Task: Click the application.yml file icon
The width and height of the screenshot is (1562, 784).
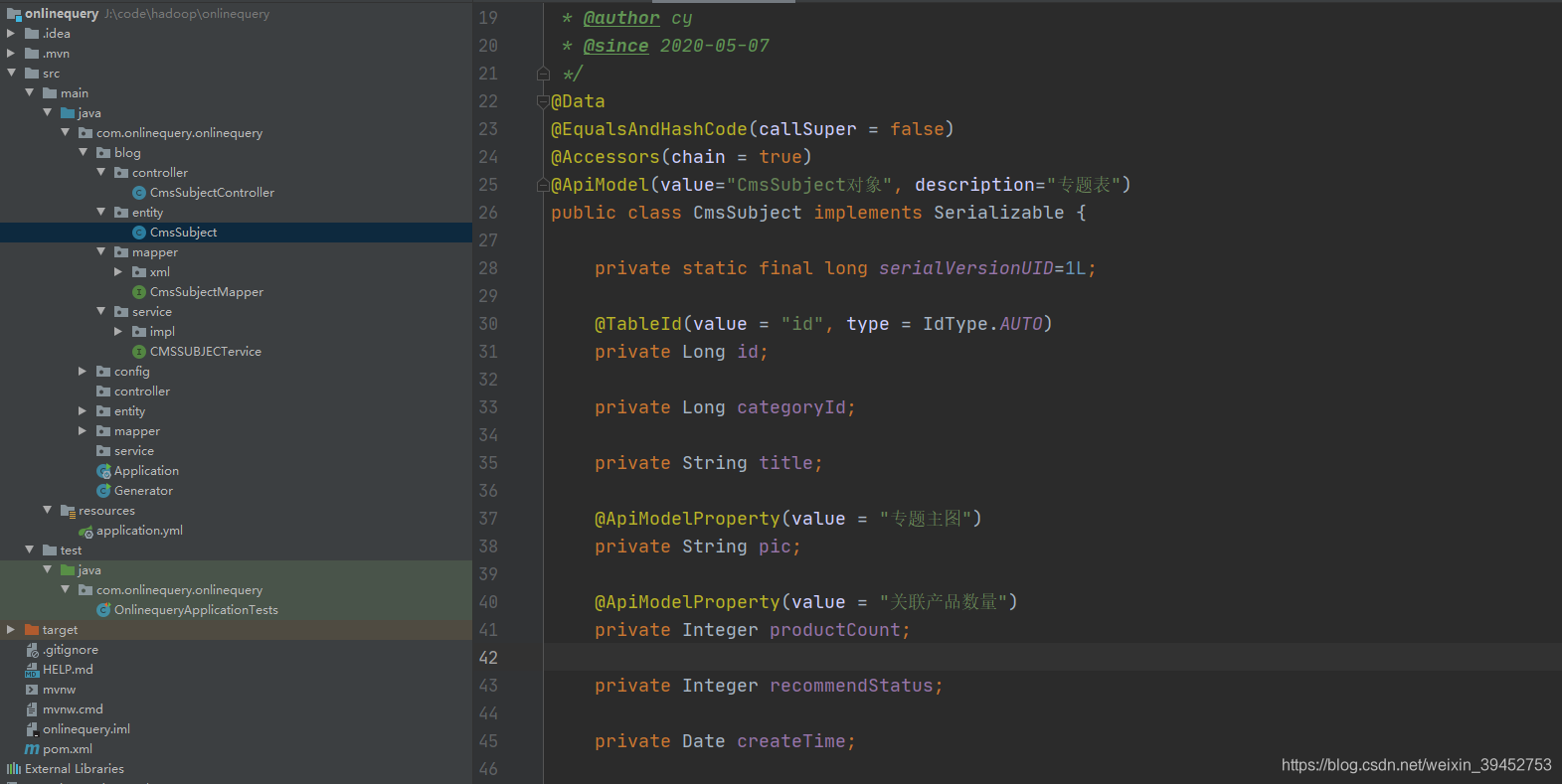Action: (86, 531)
